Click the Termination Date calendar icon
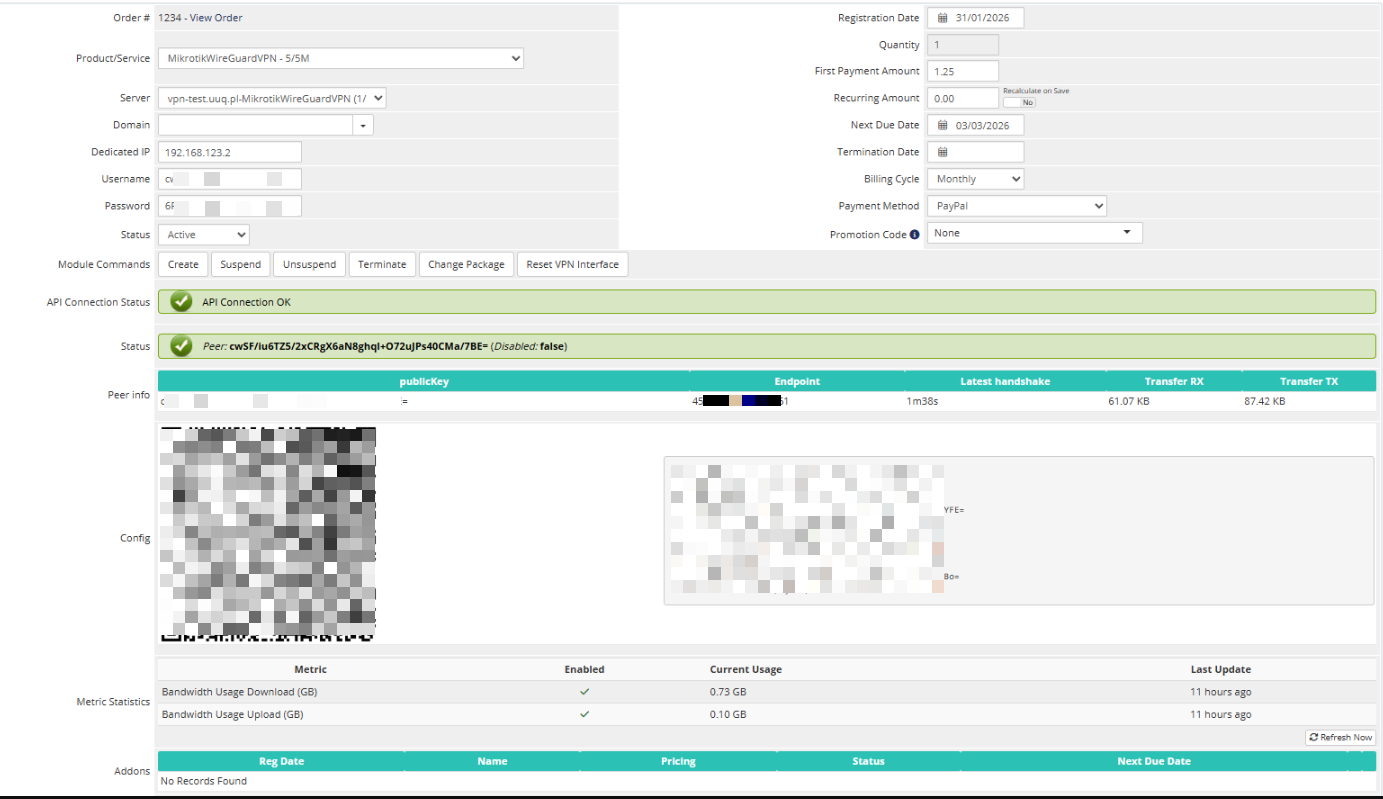This screenshot has height=799, width=1383. coord(942,153)
